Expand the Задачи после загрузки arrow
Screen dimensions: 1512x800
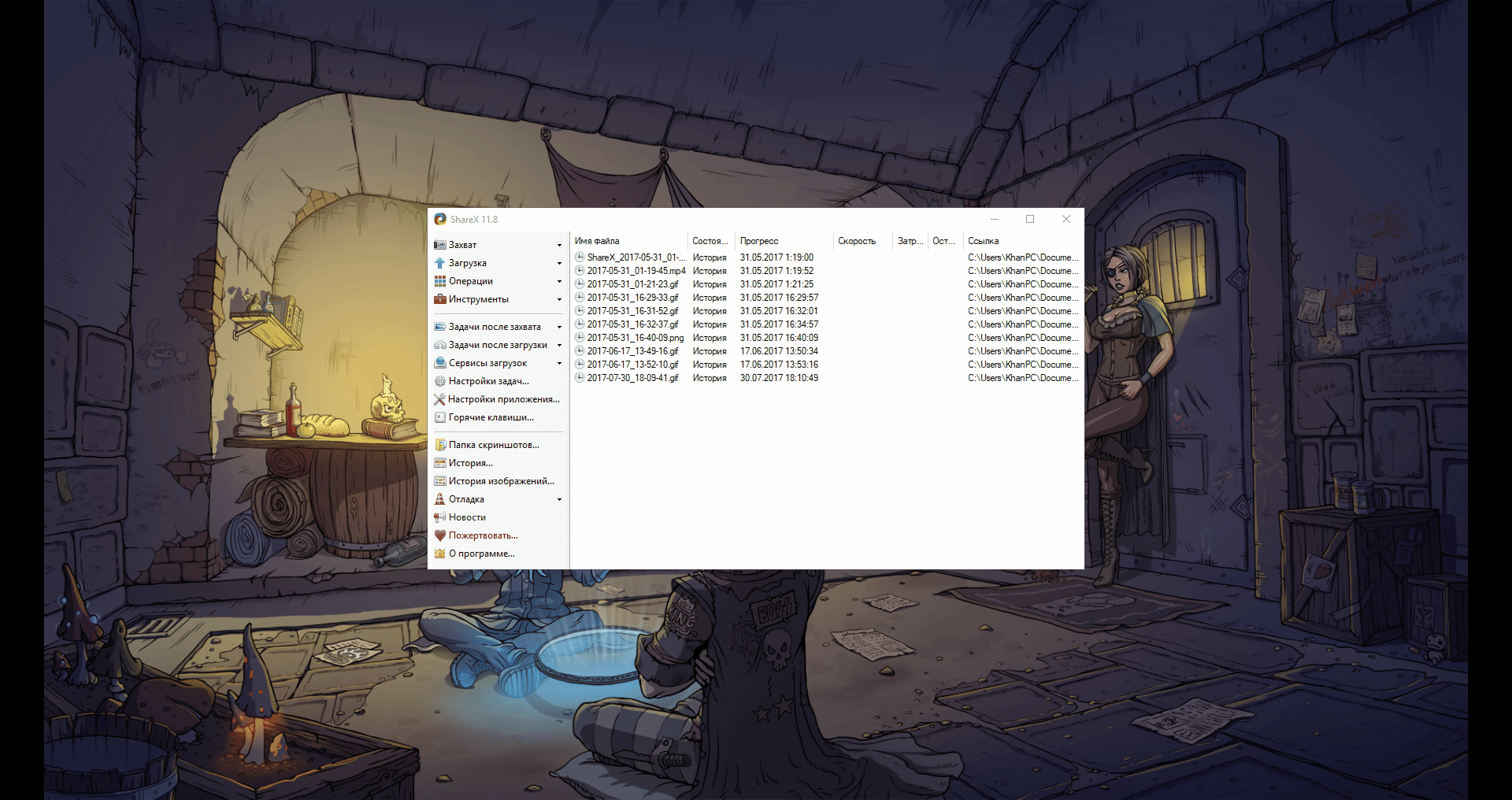click(x=559, y=346)
